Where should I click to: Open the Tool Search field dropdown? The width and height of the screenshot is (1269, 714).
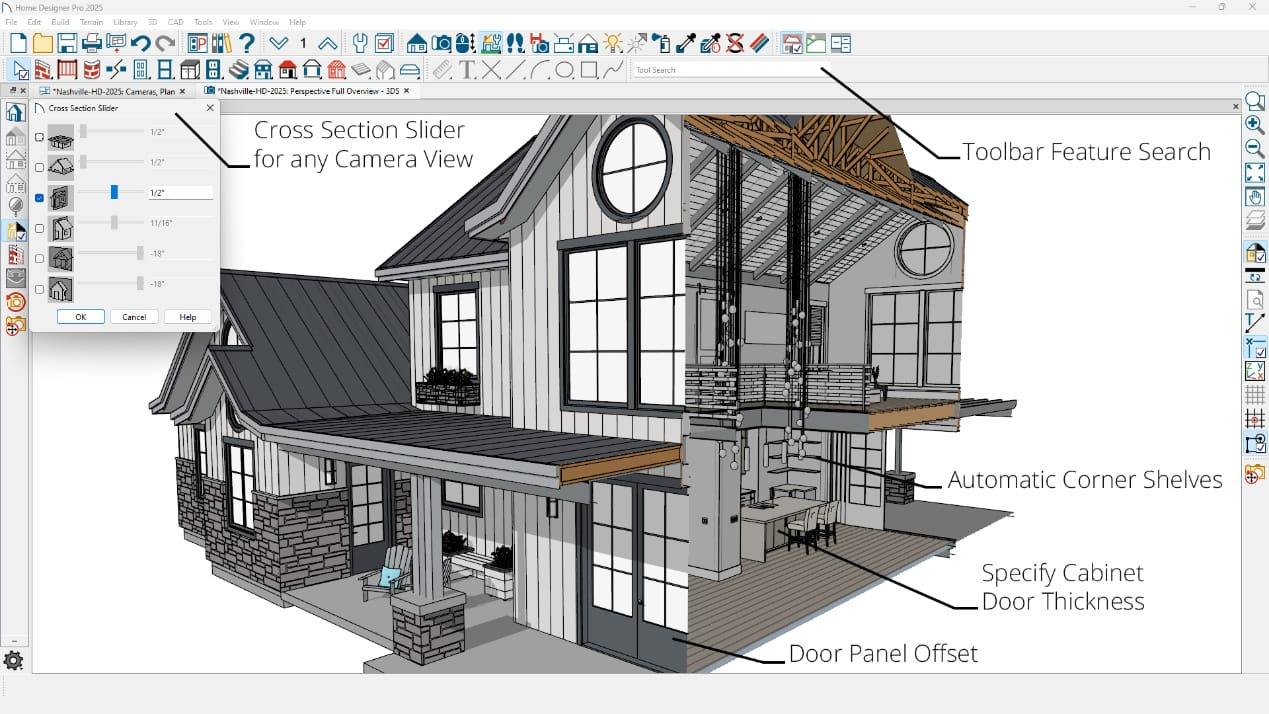(x=730, y=69)
